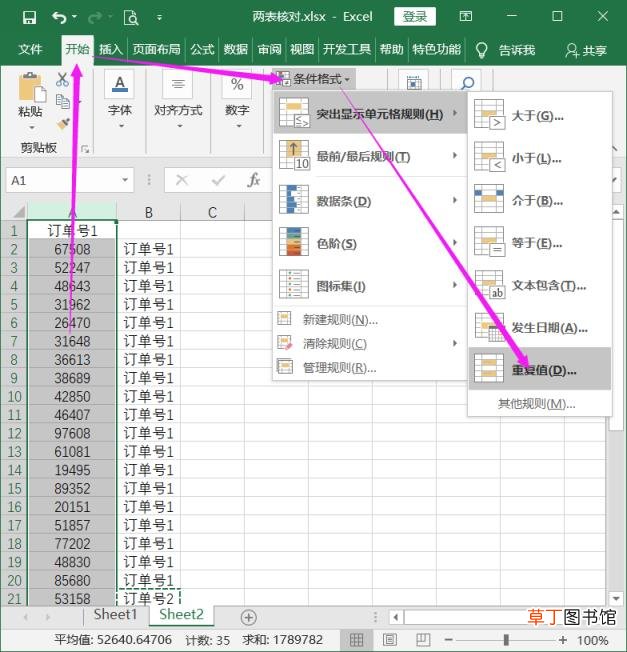Image resolution: width=627 pixels, height=652 pixels.
Task: Open 数据条 submenu
Action: point(370,200)
